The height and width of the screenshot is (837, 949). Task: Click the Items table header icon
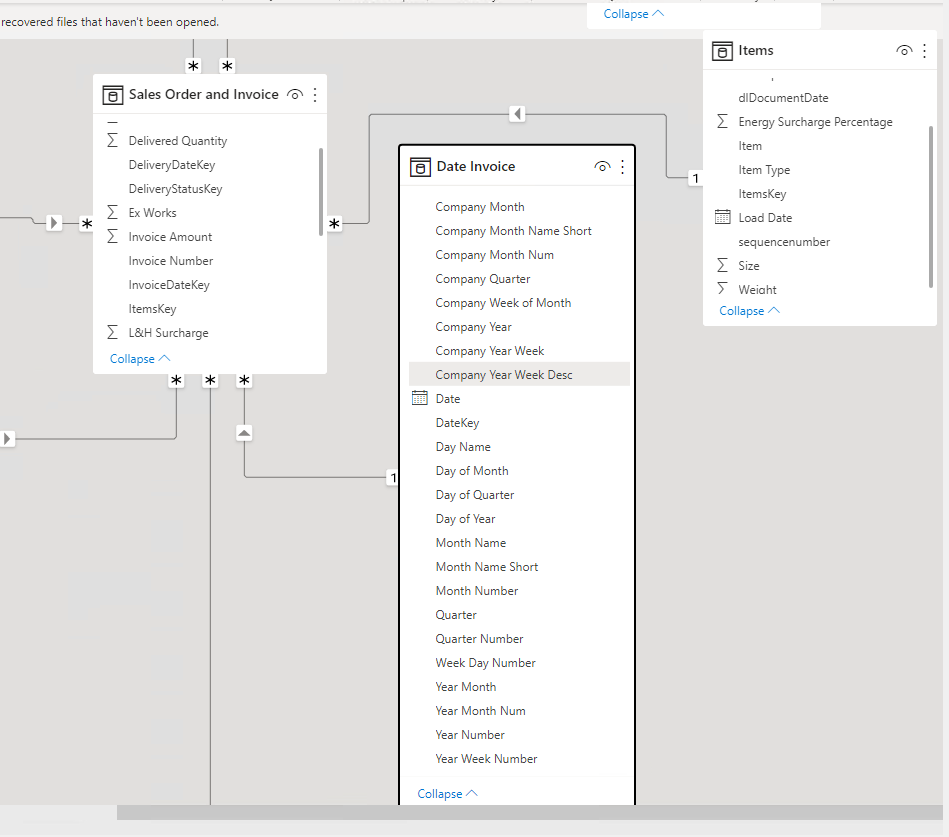point(722,51)
